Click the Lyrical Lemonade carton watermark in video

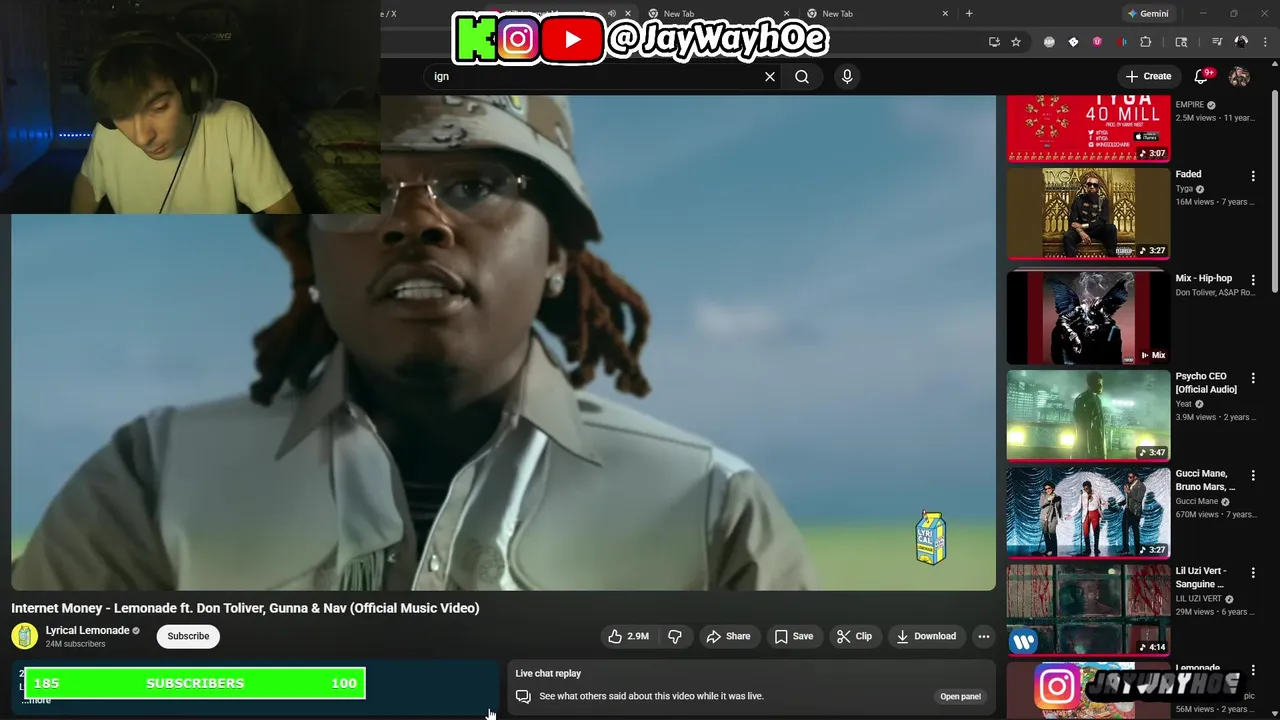tap(931, 539)
